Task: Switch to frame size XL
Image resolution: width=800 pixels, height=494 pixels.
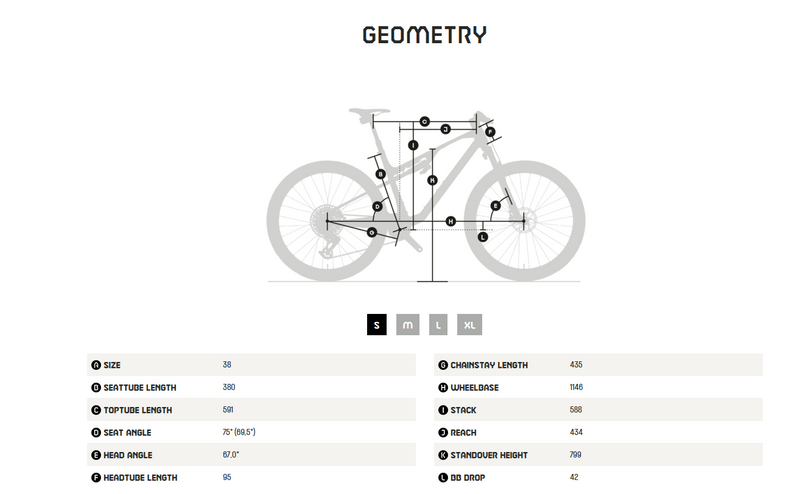Action: [x=470, y=325]
